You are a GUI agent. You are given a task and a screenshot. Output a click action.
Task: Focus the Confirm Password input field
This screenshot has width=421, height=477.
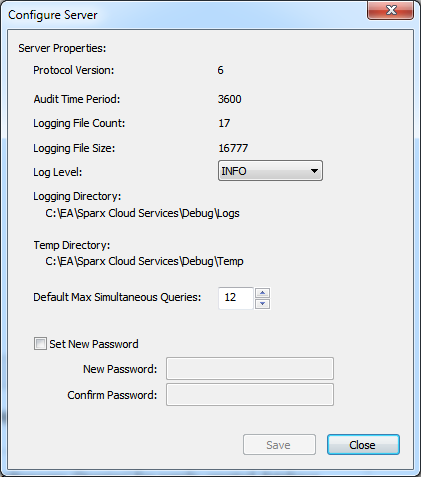(x=250, y=395)
